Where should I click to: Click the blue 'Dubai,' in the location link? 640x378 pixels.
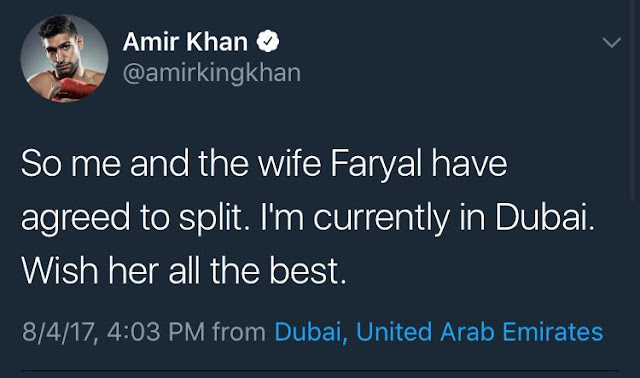(311, 332)
